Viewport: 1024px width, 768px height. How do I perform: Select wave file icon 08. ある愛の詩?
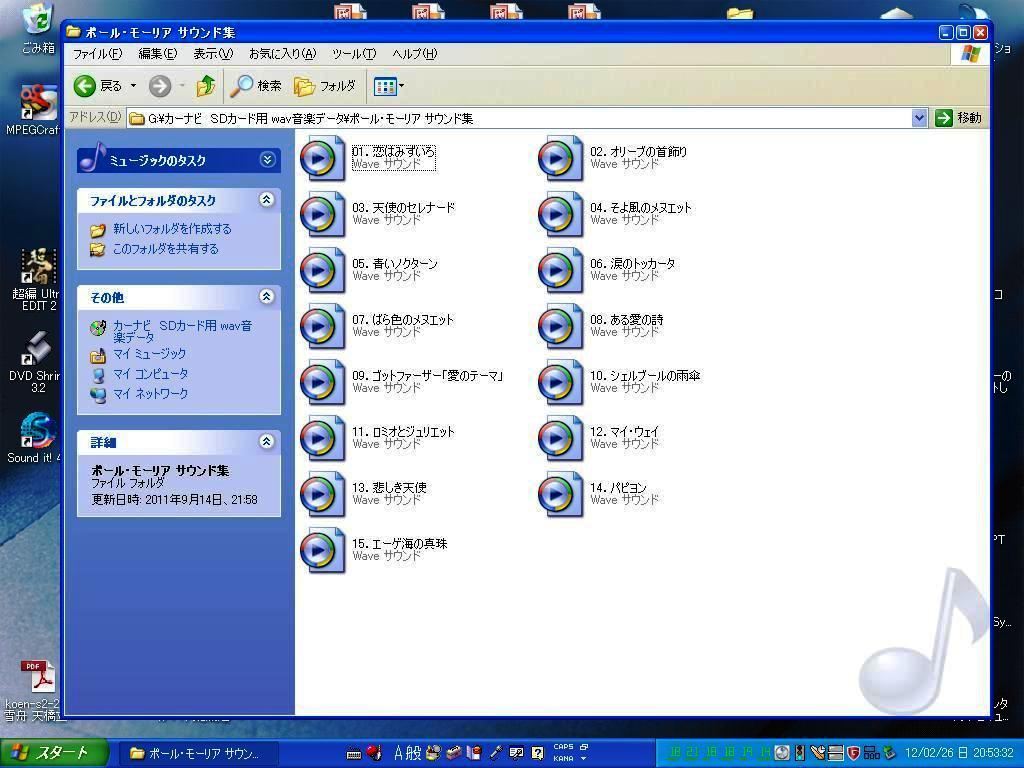point(560,327)
